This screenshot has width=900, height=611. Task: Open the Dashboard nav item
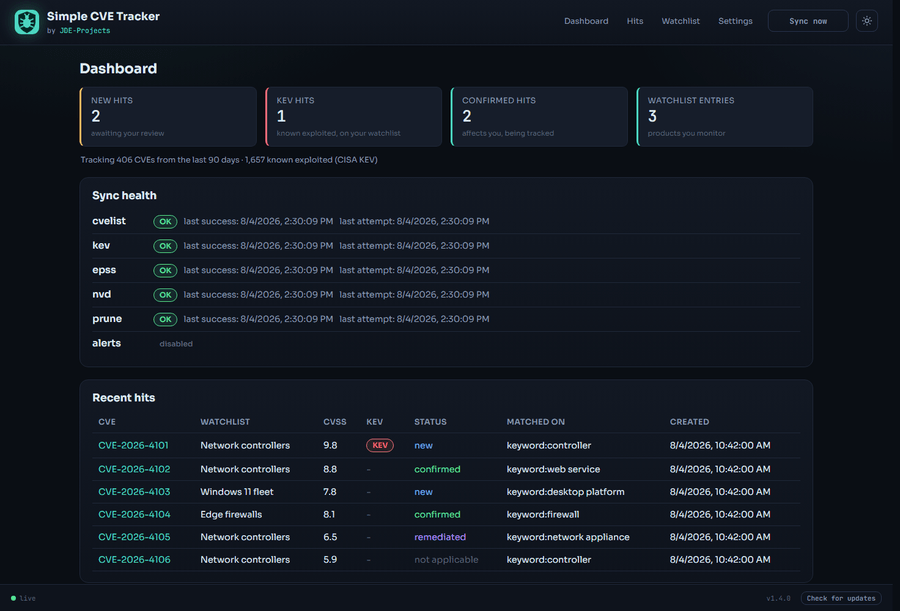point(586,21)
